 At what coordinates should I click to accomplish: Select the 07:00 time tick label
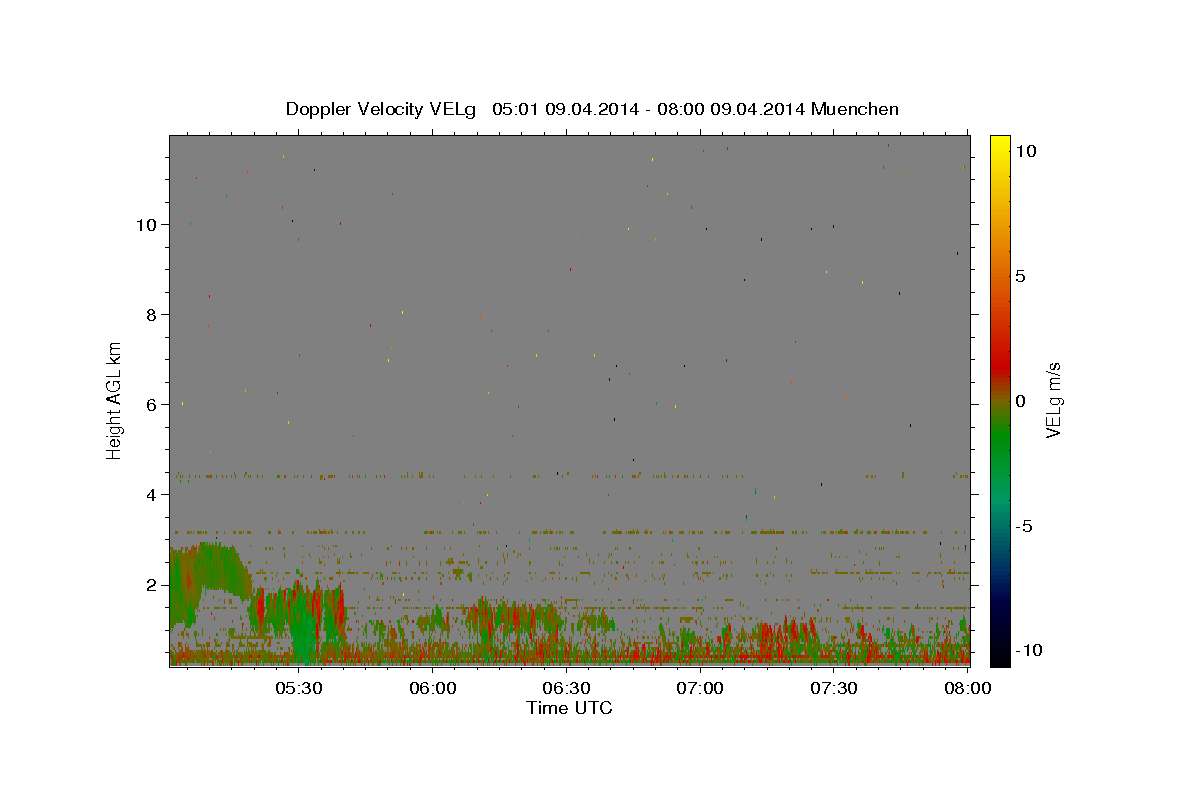701,688
